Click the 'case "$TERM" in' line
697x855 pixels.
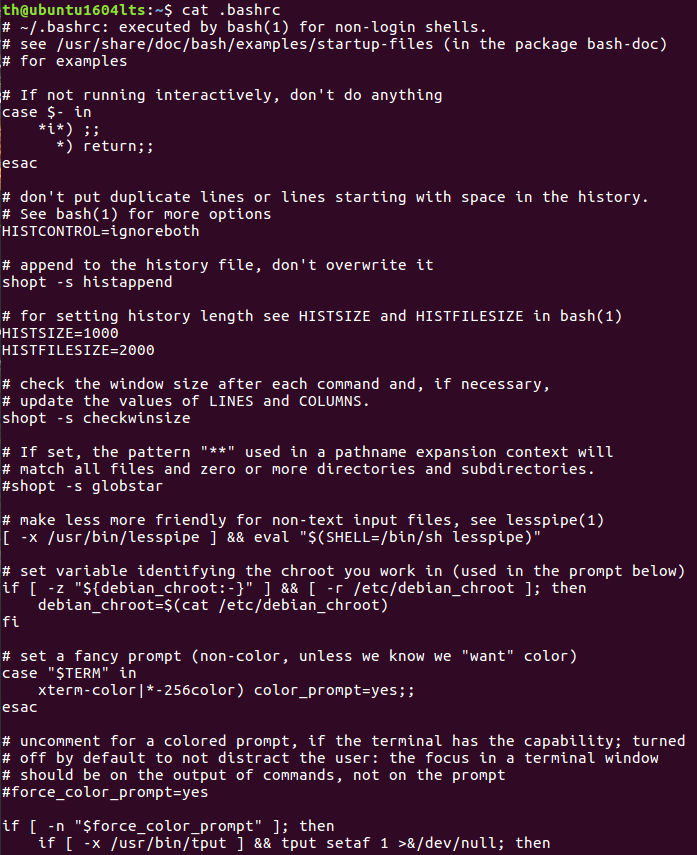(x=69, y=673)
